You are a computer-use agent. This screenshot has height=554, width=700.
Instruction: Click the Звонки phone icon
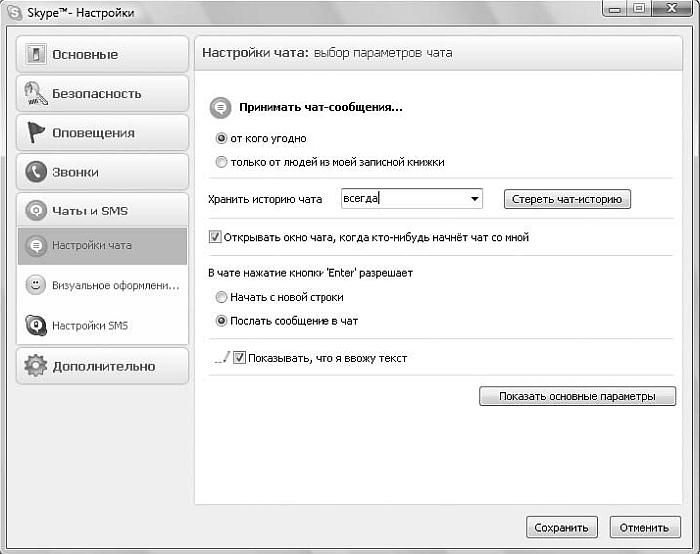pos(36,171)
